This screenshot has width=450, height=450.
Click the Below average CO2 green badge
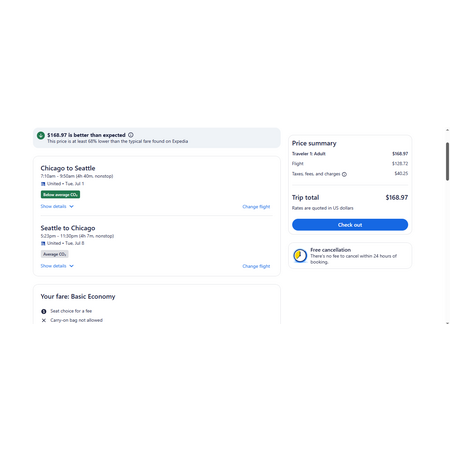(x=60, y=195)
